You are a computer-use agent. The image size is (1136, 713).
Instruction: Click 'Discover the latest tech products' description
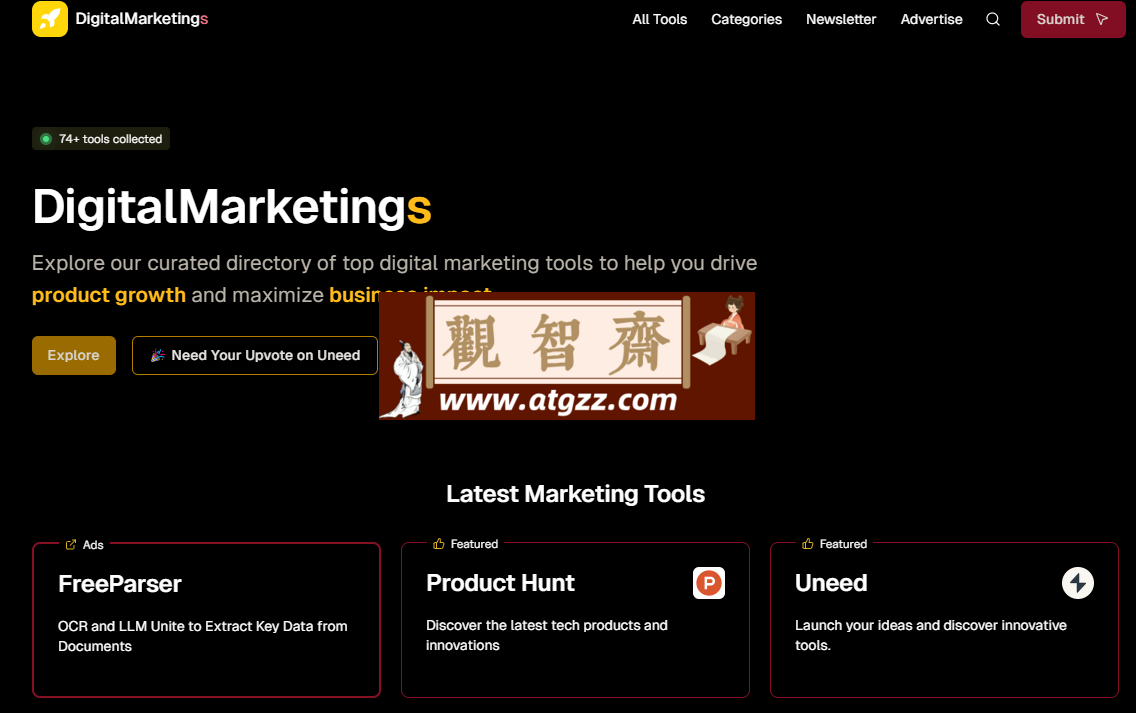(547, 635)
